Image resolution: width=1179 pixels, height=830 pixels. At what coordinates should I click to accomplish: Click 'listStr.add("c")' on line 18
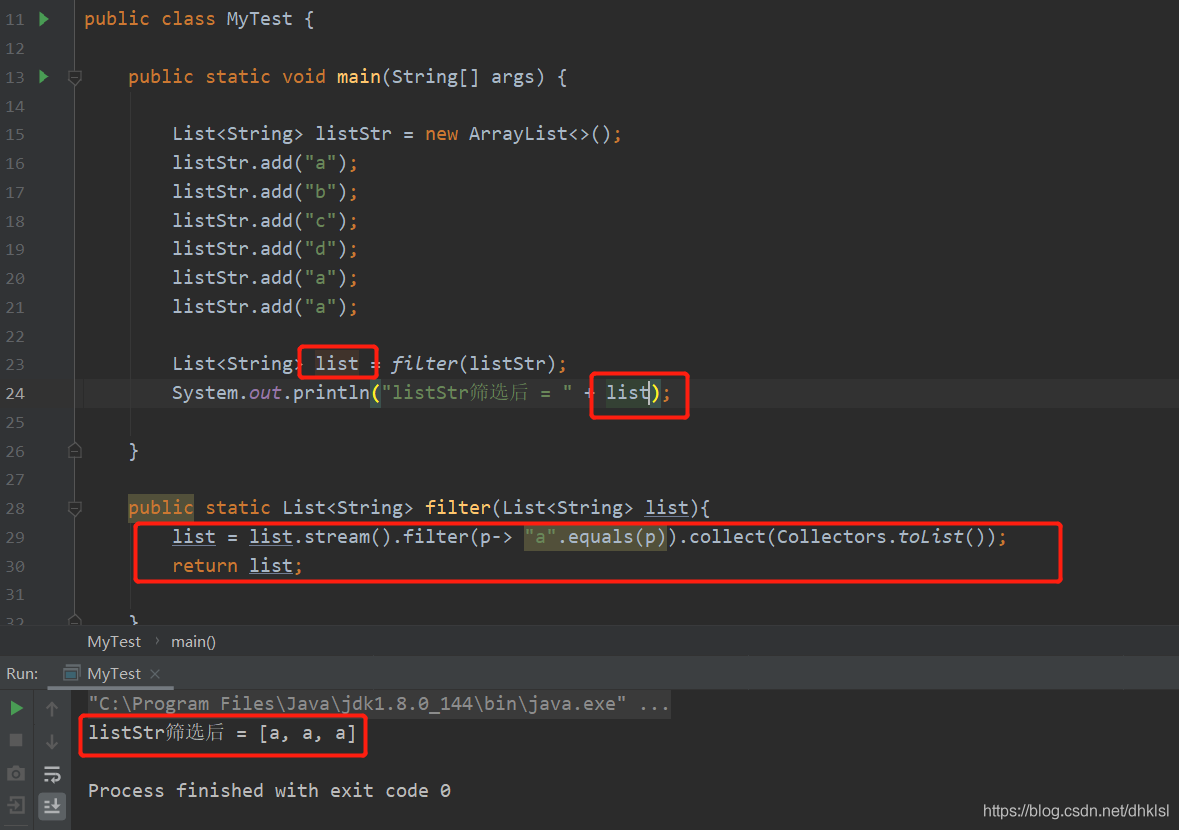(x=259, y=220)
